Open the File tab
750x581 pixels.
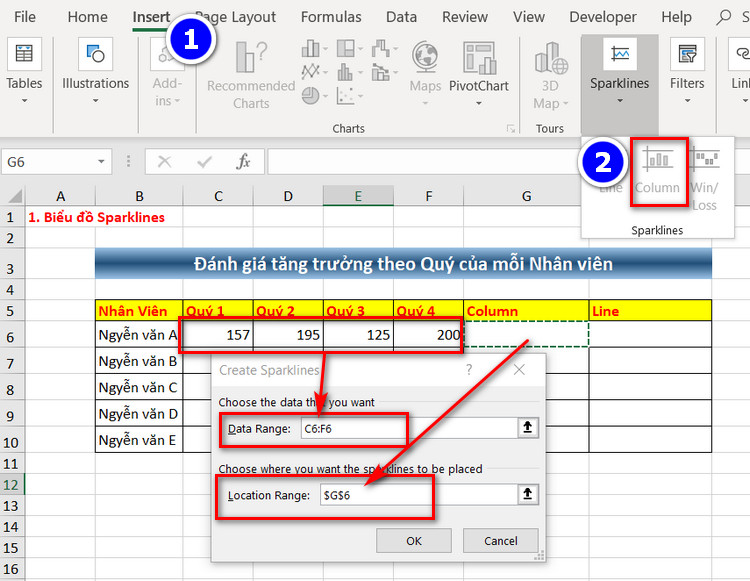[x=25, y=17]
